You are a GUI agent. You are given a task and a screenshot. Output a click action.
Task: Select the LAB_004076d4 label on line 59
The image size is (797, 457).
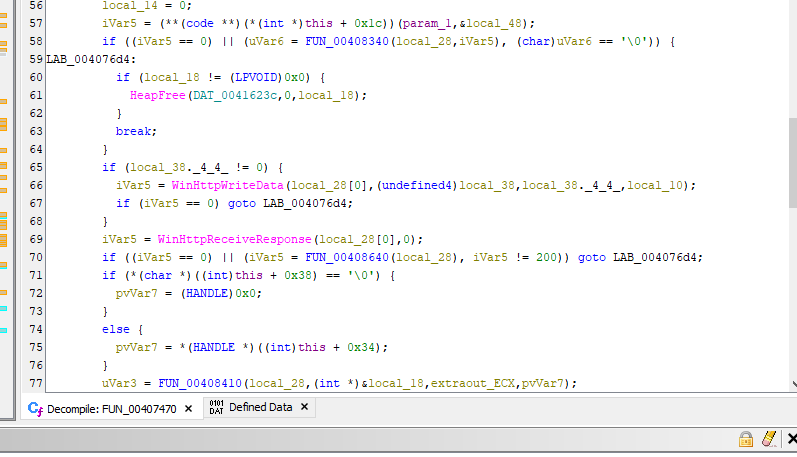[x=84, y=59]
